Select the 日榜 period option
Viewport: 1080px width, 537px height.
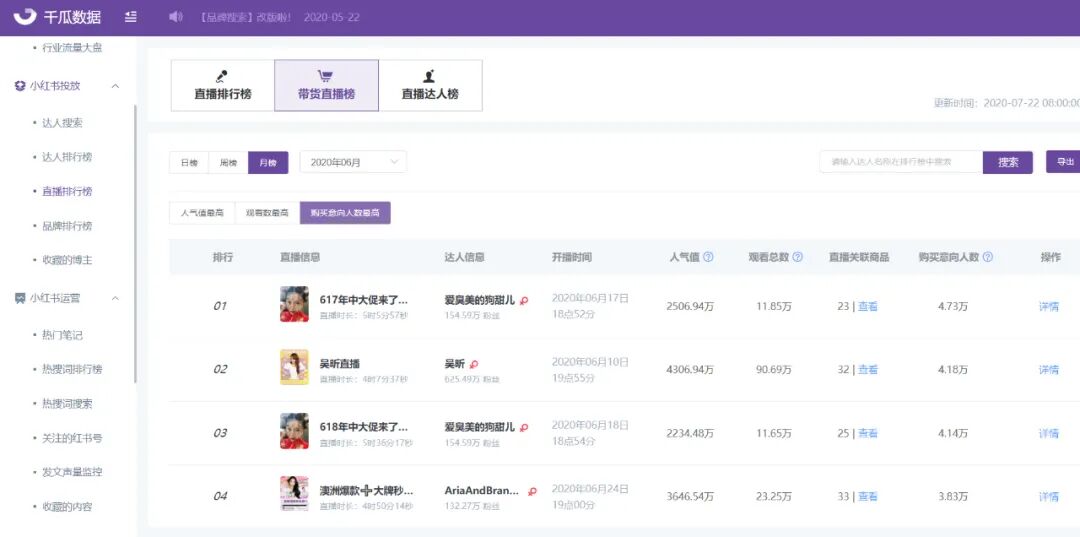click(189, 162)
